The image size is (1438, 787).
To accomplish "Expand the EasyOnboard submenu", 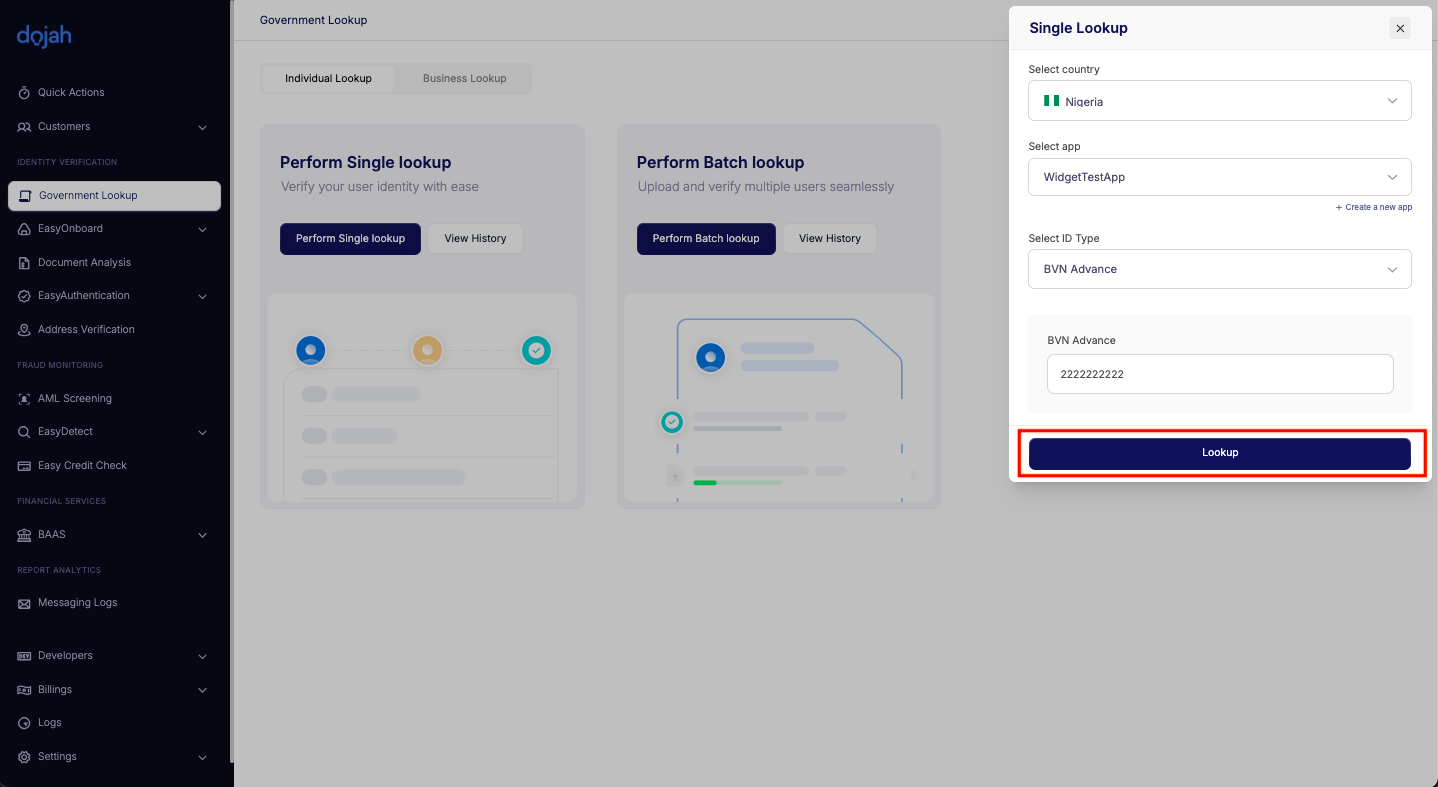I will tap(202, 229).
